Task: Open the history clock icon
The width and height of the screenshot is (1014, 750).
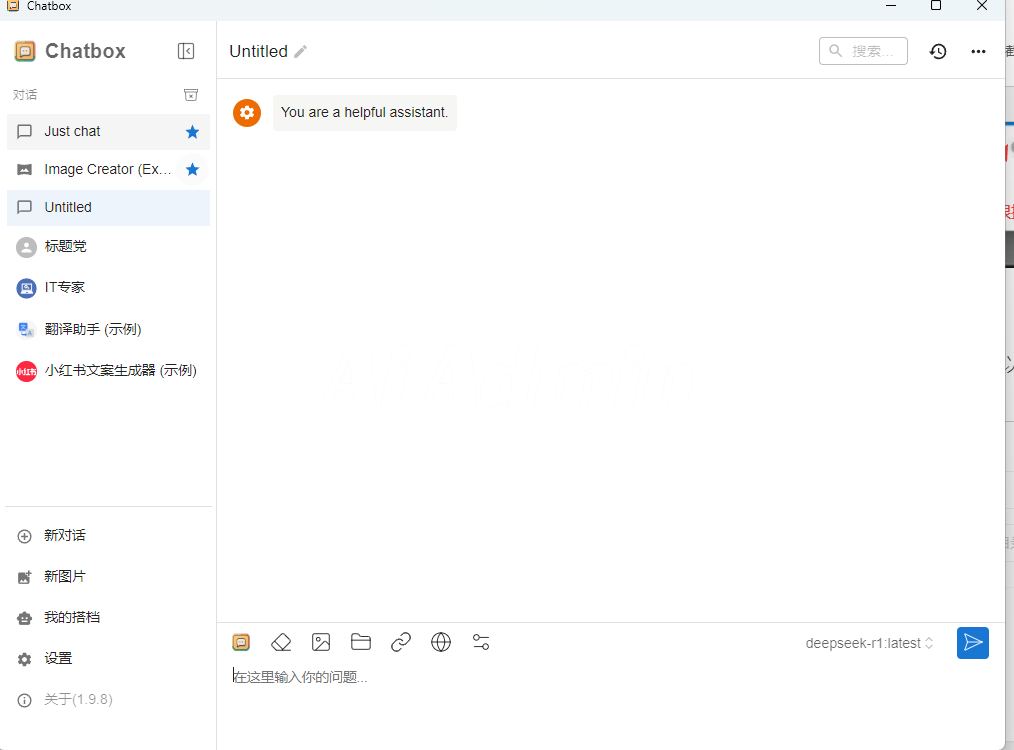Action: pos(937,51)
